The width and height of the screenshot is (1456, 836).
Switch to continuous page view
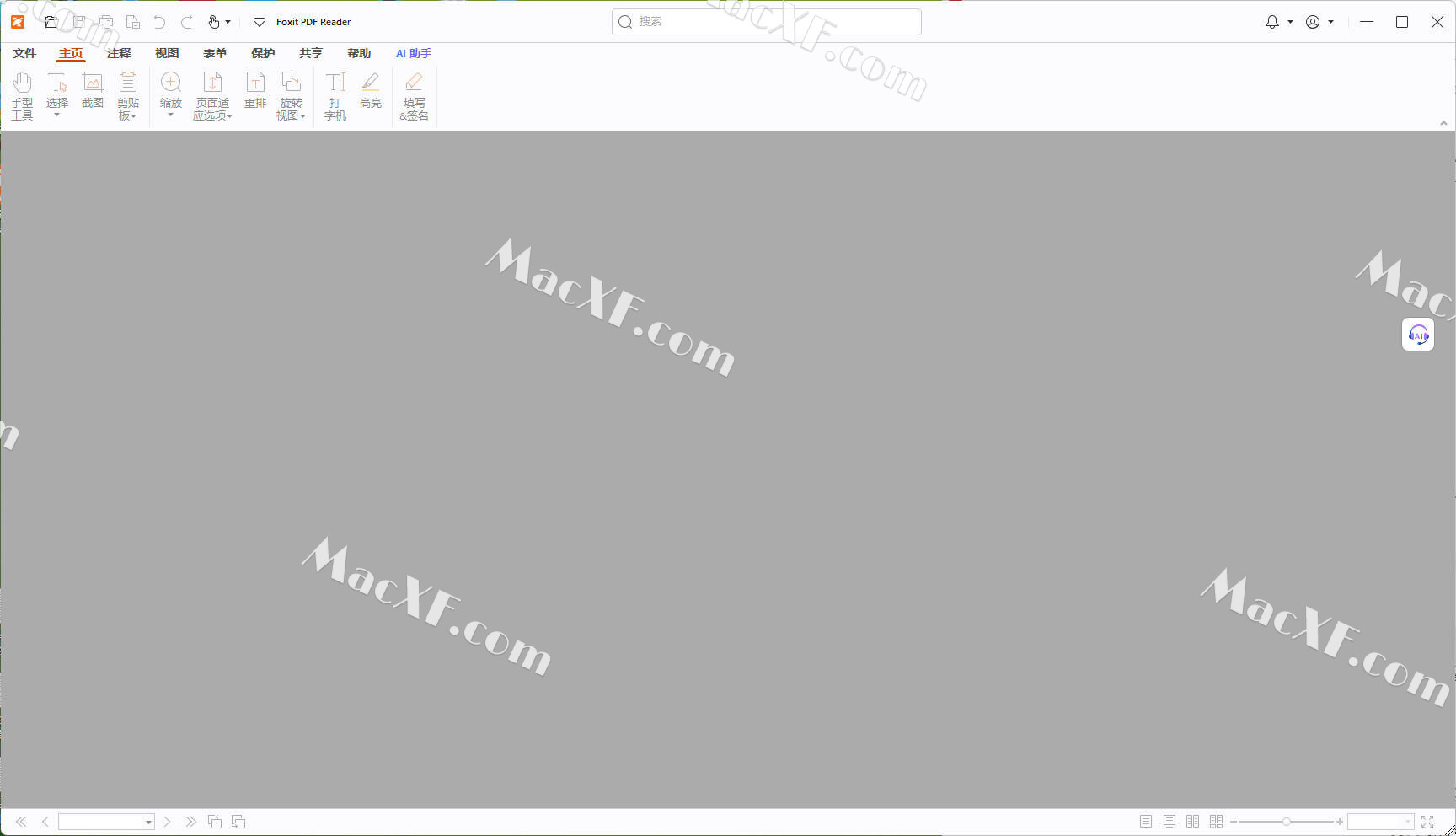(1170, 822)
